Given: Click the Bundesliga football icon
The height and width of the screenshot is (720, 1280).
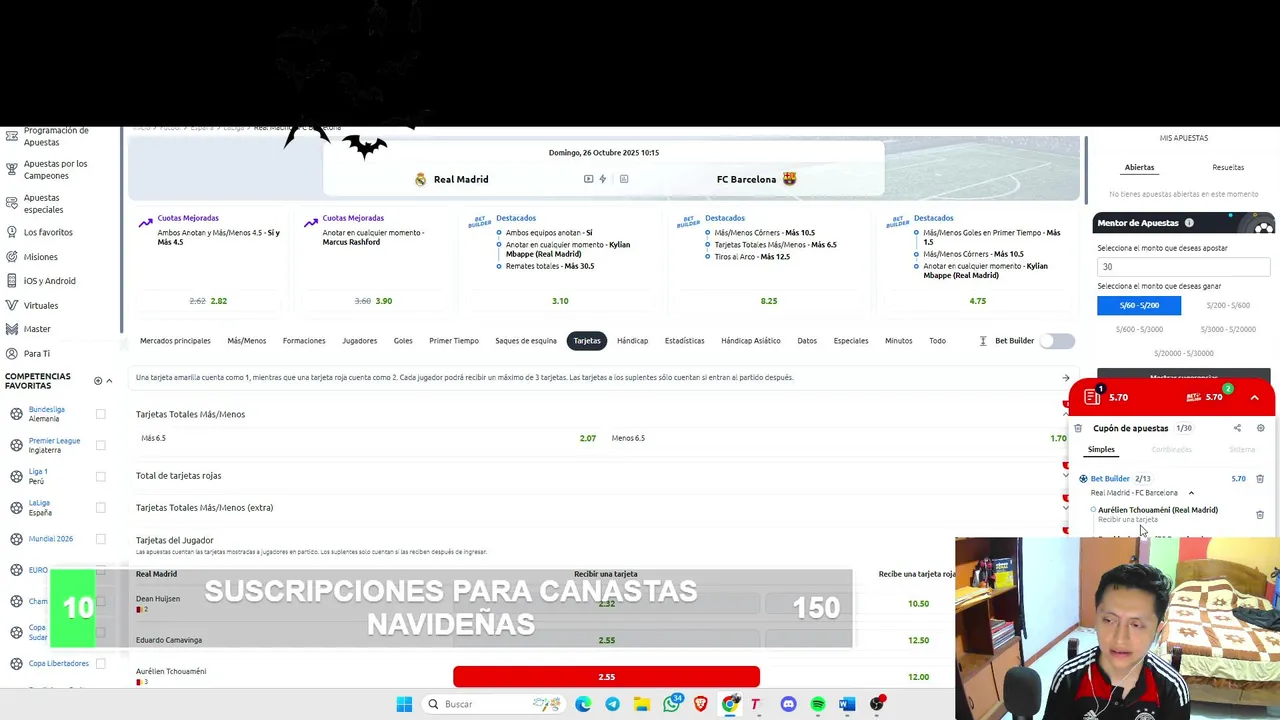Looking at the screenshot, I should point(16,414).
